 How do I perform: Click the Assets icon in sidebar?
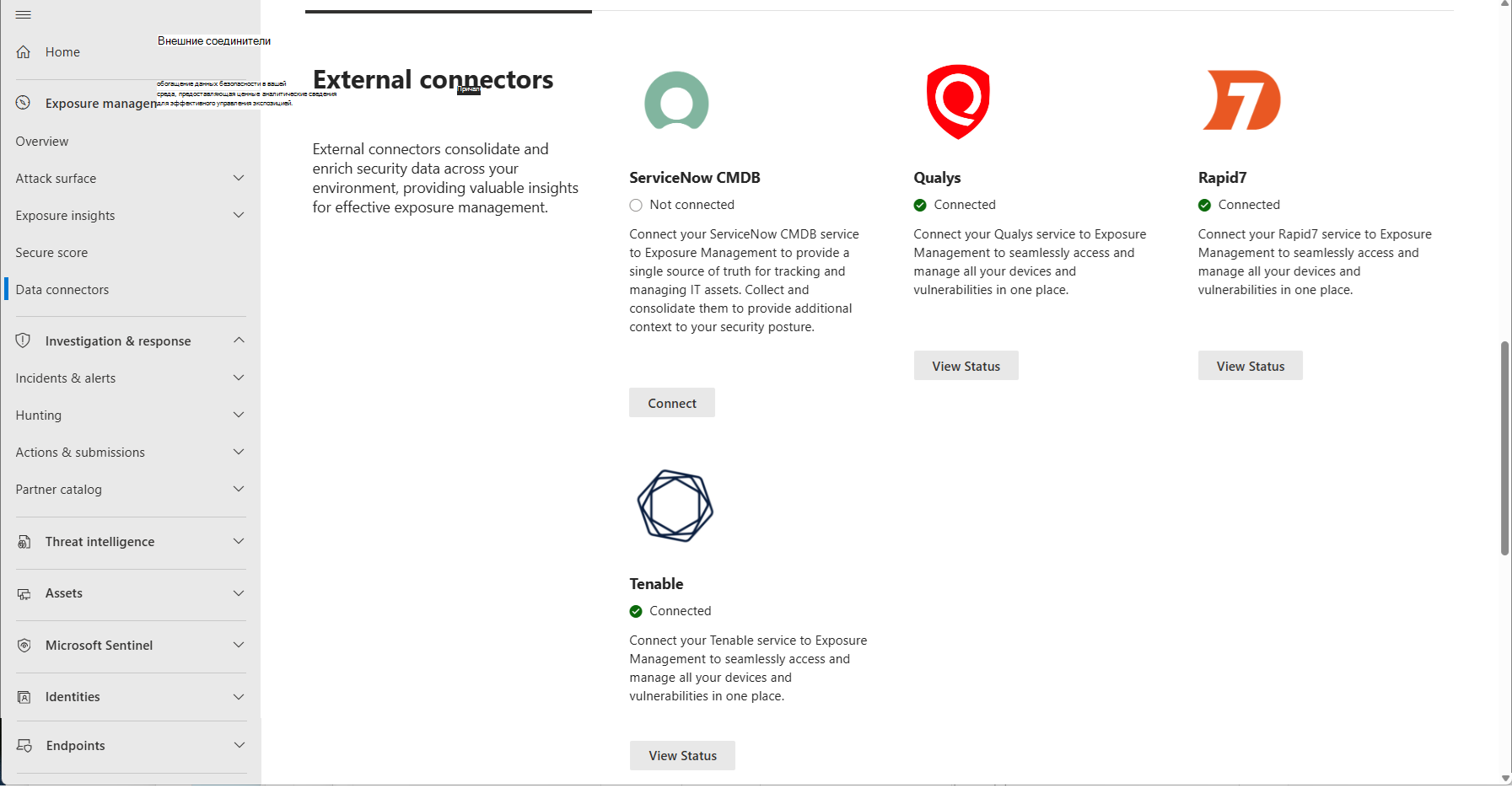click(x=24, y=594)
